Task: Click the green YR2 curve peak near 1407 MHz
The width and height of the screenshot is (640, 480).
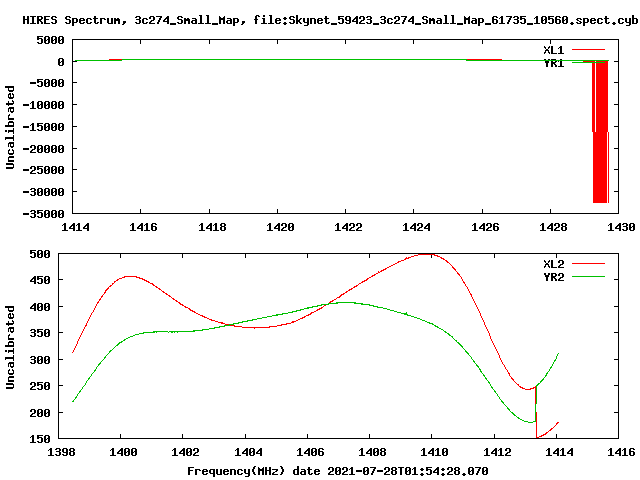Action: tap(346, 302)
